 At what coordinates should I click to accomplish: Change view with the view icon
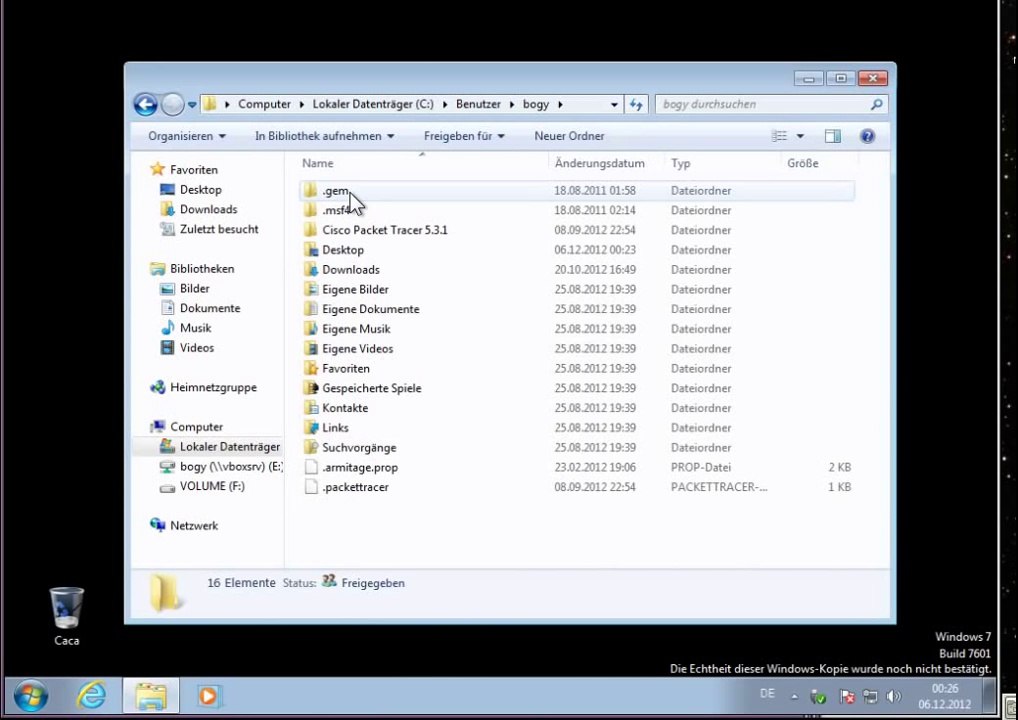(x=779, y=136)
